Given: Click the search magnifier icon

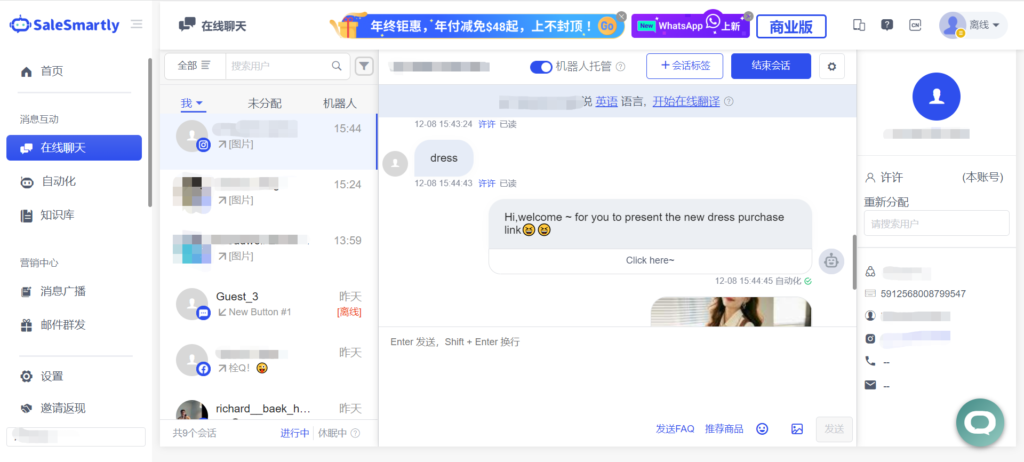Looking at the screenshot, I should pos(337,65).
